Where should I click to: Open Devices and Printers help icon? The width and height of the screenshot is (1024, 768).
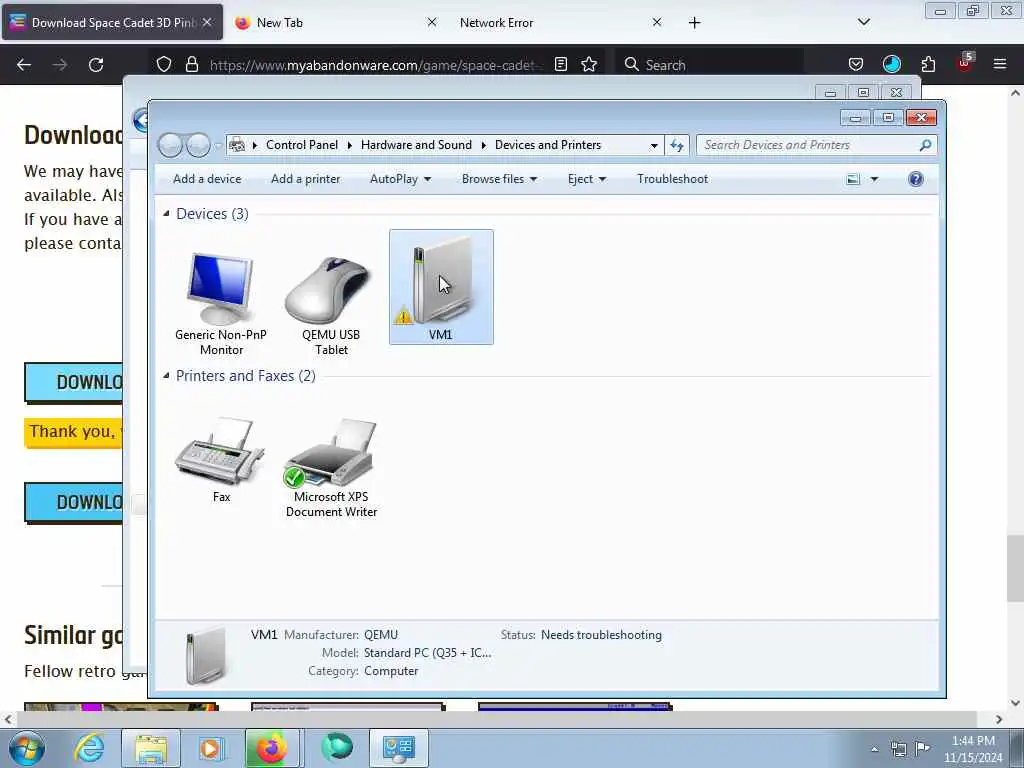pyautogui.click(x=916, y=179)
